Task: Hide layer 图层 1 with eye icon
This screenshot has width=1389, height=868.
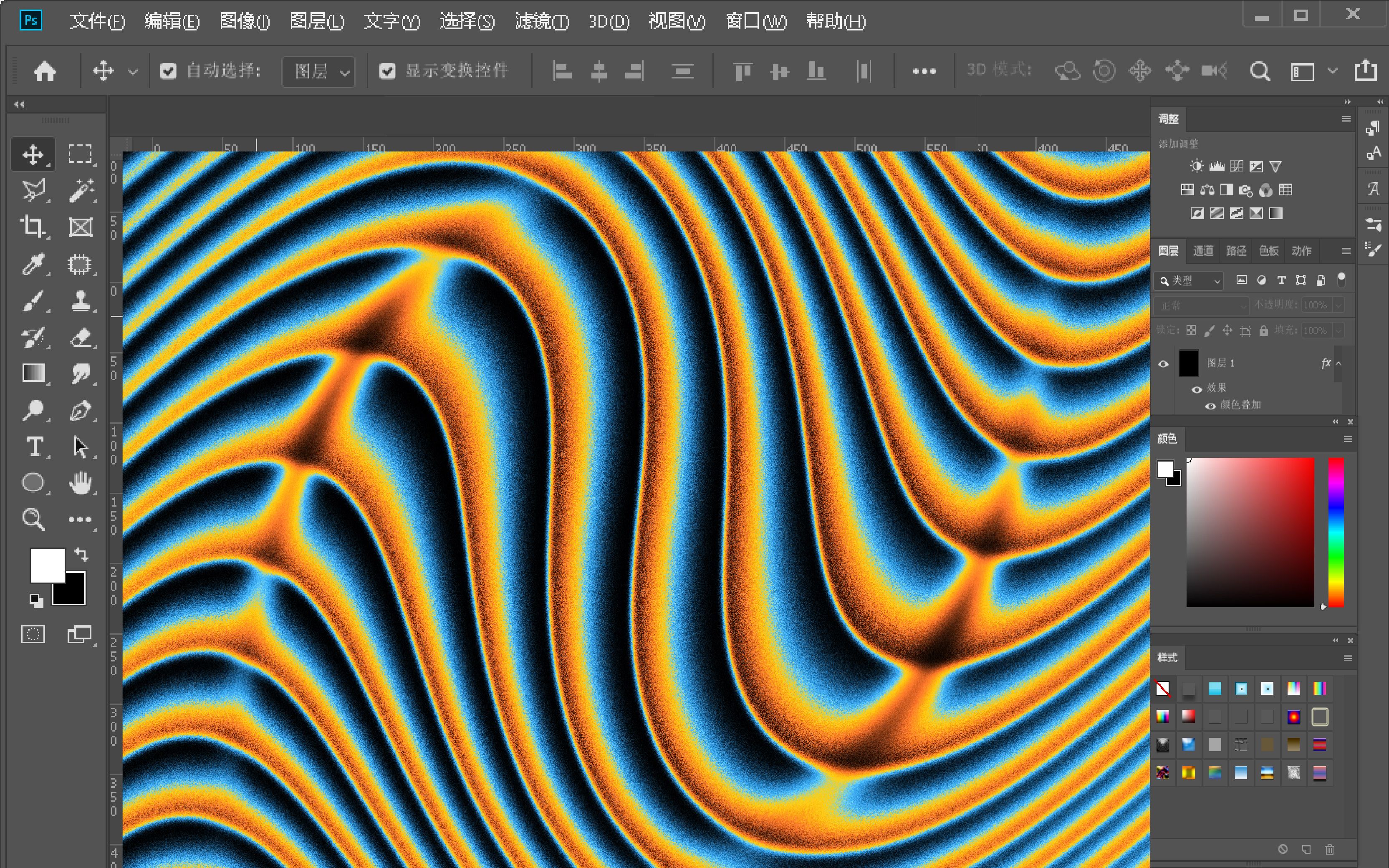Action: point(1163,364)
